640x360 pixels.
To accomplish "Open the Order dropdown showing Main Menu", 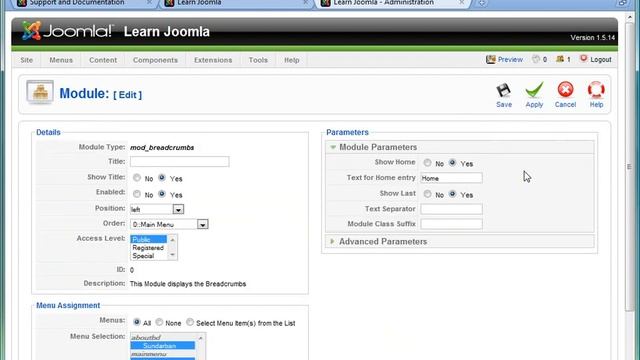I will click(x=169, y=224).
